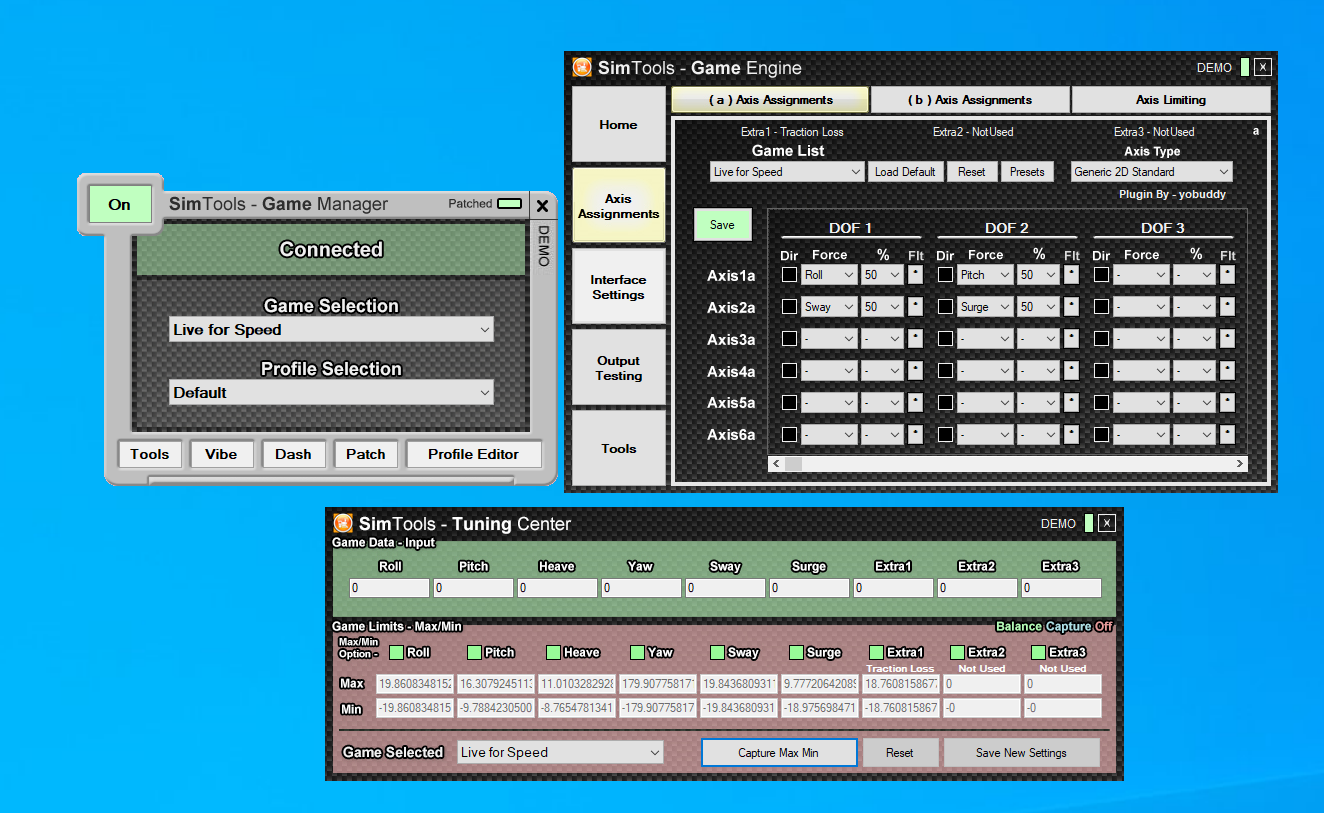Image resolution: width=1324 pixels, height=813 pixels.
Task: Open Axis1a DOF 2 Force dropdown showing Pitch
Action: point(985,275)
